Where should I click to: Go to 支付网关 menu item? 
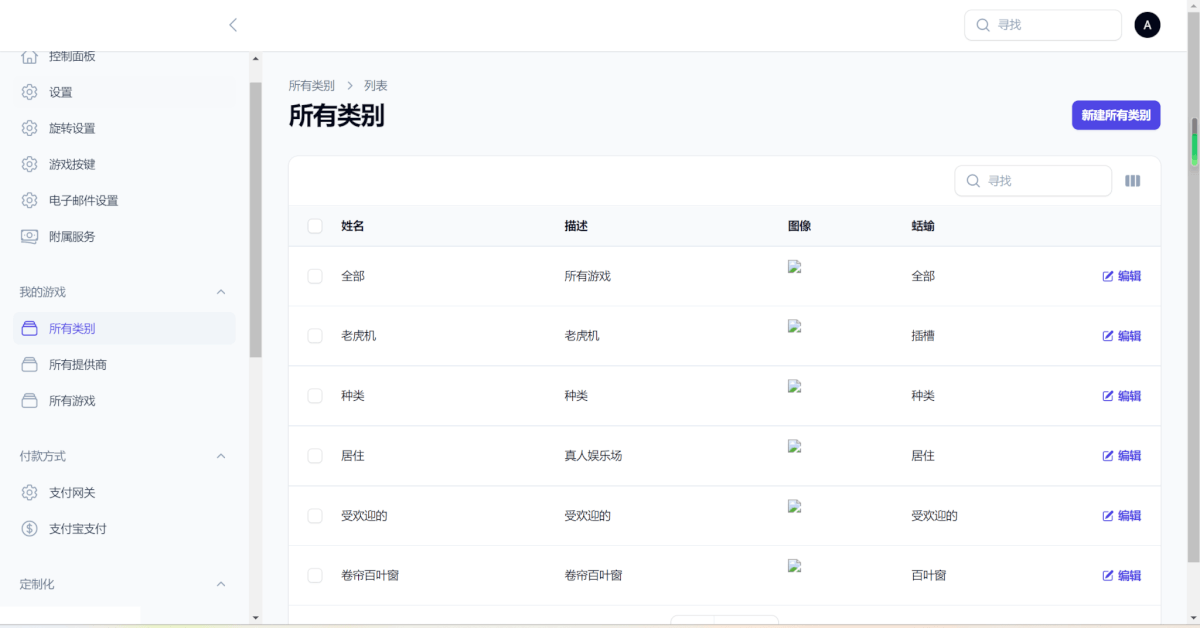tap(72, 492)
